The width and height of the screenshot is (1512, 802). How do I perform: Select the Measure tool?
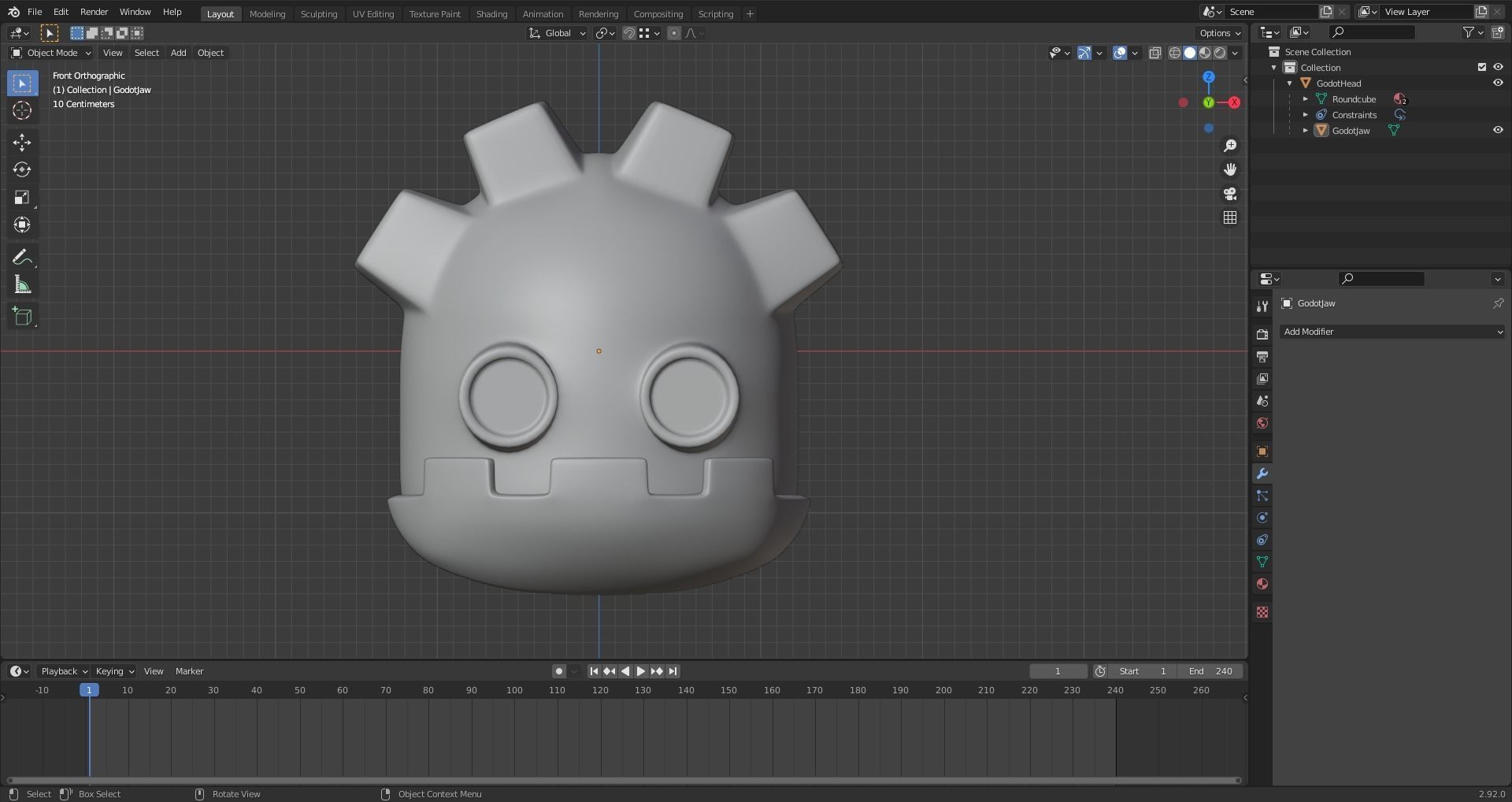click(22, 285)
